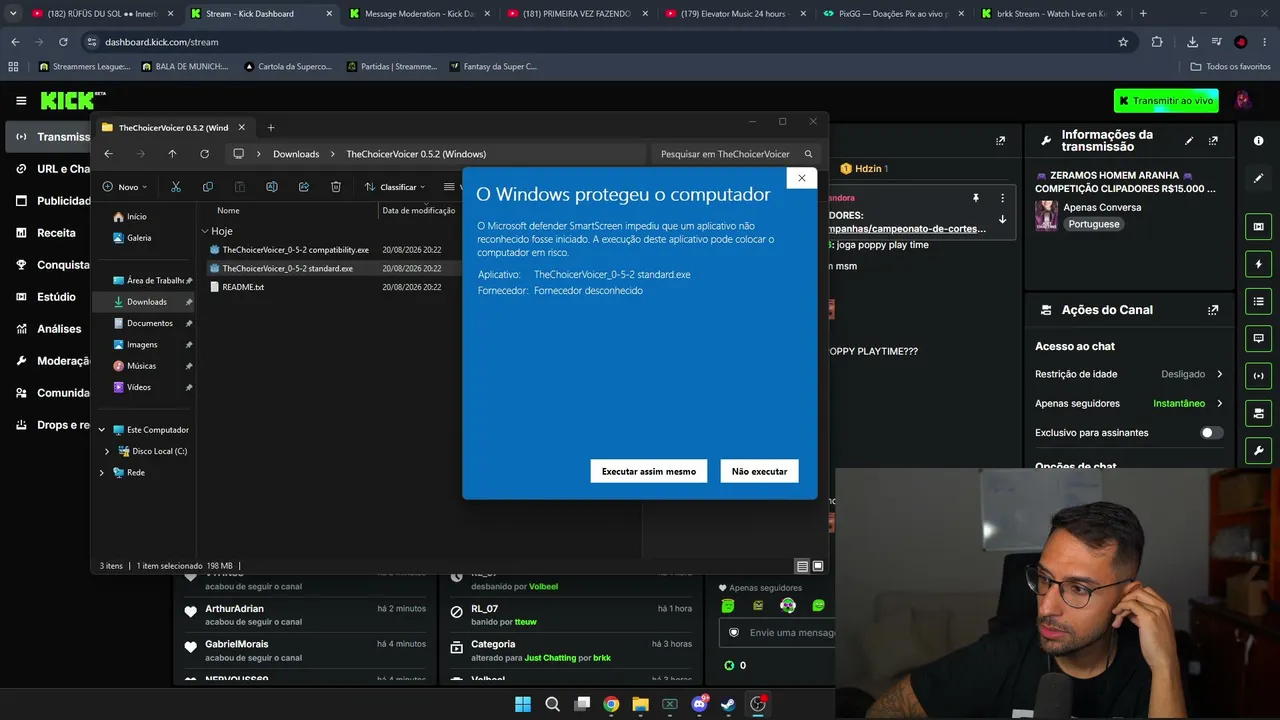Expand Disco Local (C:) tree node
This screenshot has width=1280, height=720.
[x=107, y=451]
